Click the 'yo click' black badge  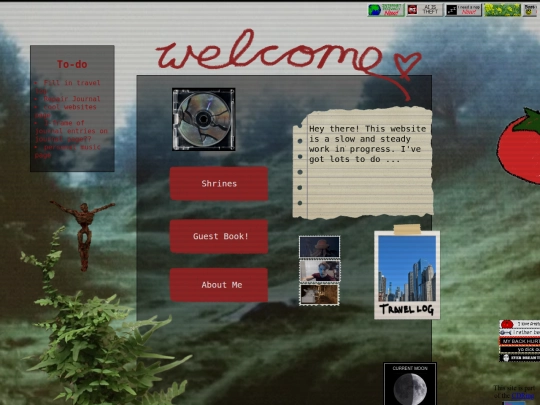520,349
